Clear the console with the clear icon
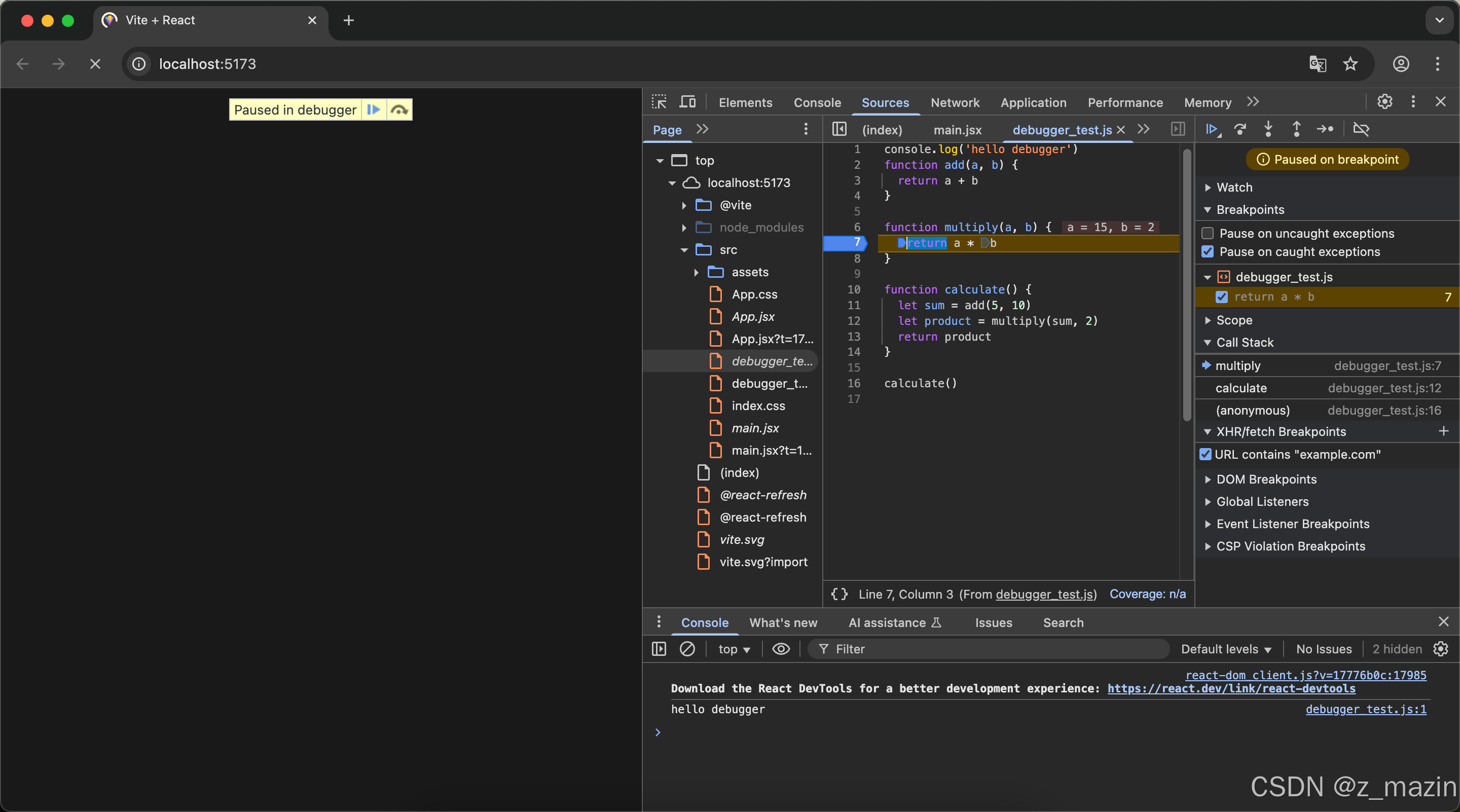1460x812 pixels. (687, 649)
